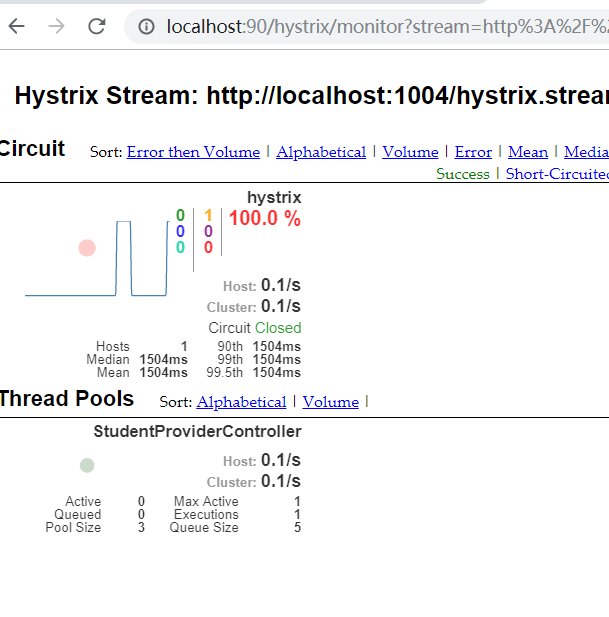Sort circuits by Median link

click(586, 152)
